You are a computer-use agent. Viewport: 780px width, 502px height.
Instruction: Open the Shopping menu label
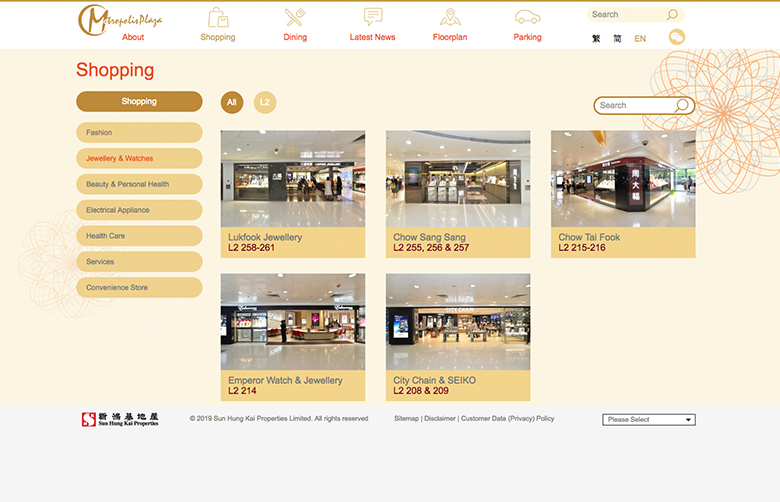pos(218,37)
